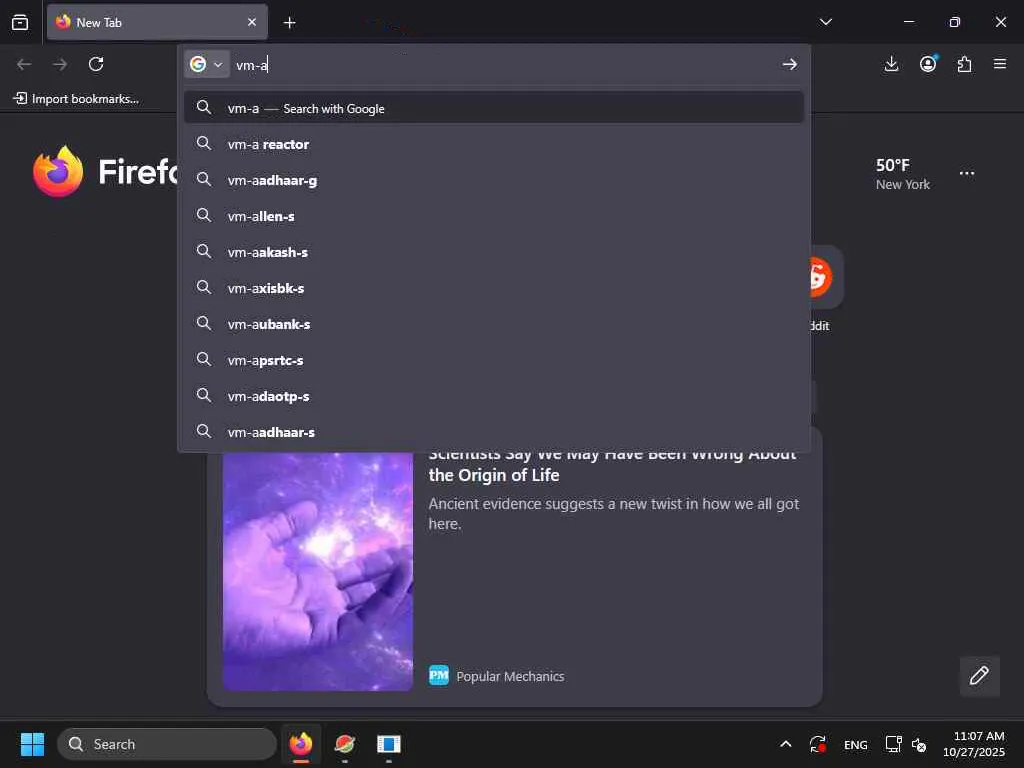Screen dimensions: 1024x768
Task: Open the Google search engine selector dropdown
Action: pos(206,64)
